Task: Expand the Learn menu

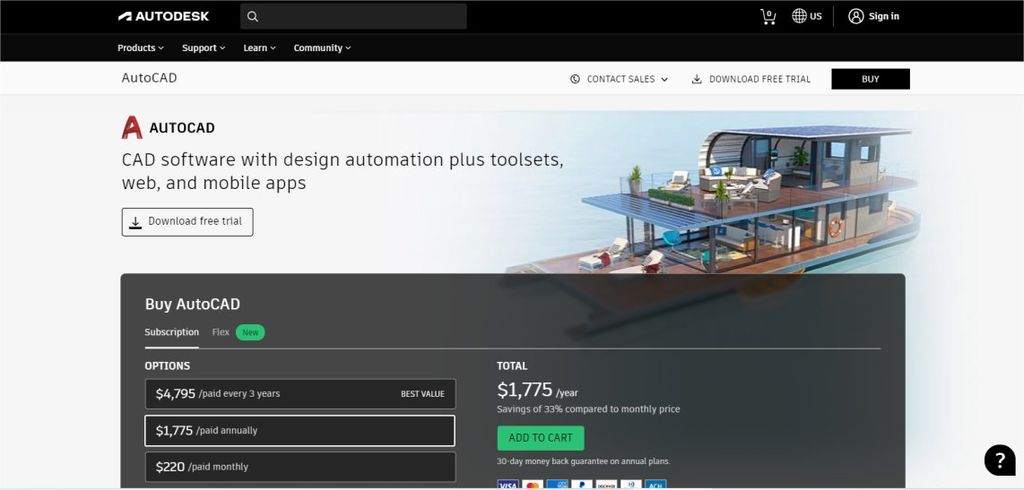Action: pyautogui.click(x=259, y=48)
